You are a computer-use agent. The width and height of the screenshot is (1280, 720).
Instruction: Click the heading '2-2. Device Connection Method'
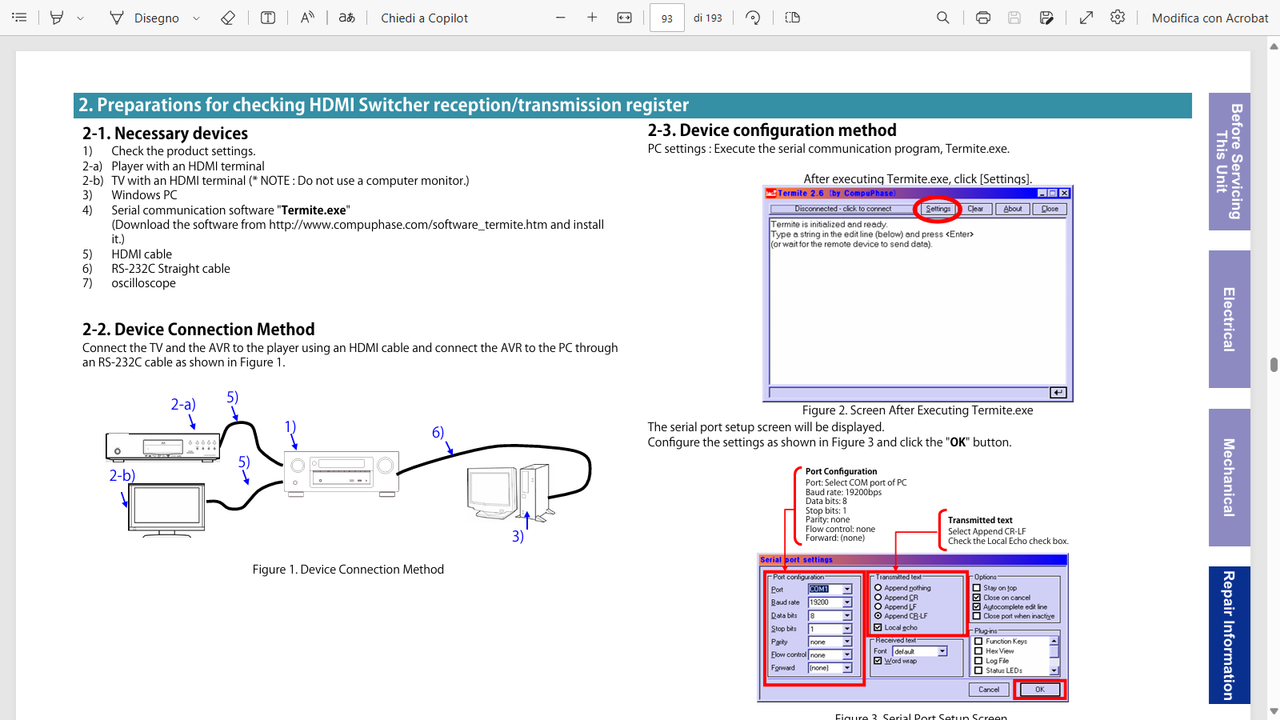pyautogui.click(x=198, y=329)
